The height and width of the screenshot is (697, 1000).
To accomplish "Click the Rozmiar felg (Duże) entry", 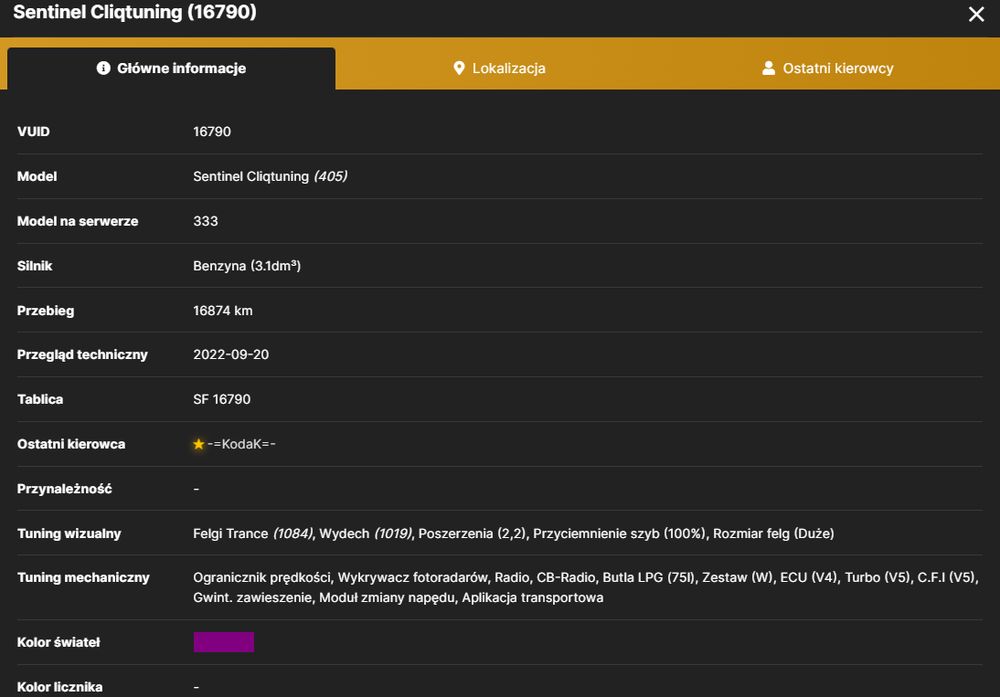I will (x=774, y=534).
